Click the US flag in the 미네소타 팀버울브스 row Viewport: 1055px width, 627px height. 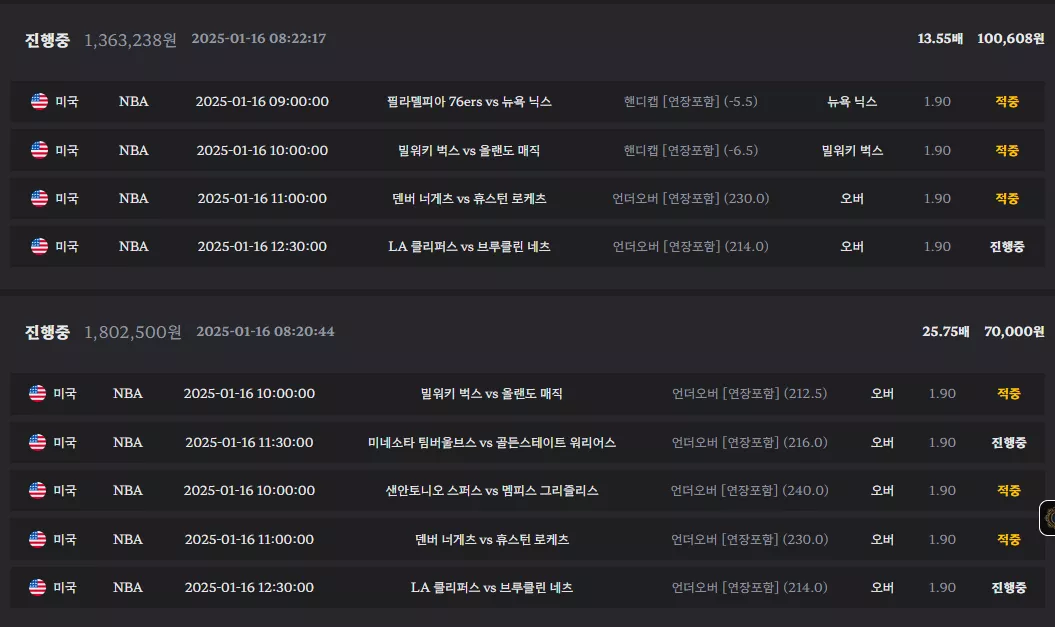tap(38, 442)
